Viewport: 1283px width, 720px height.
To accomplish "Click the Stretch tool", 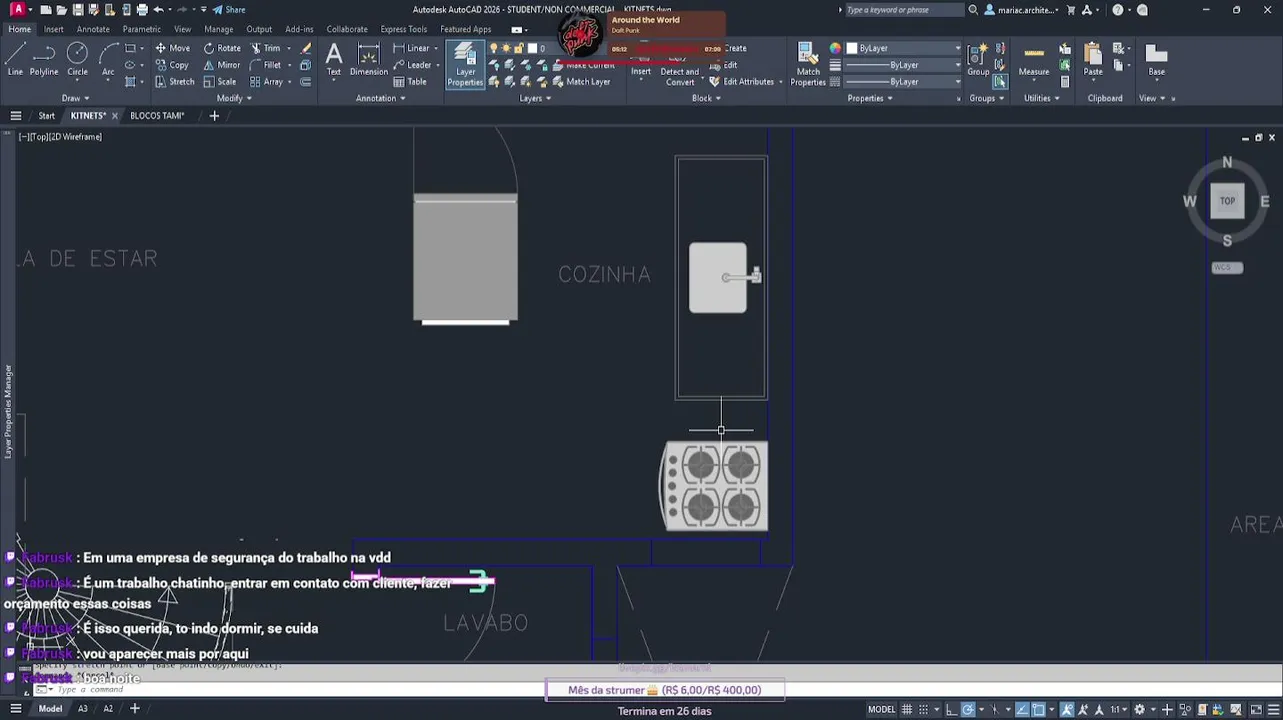I will point(174,82).
